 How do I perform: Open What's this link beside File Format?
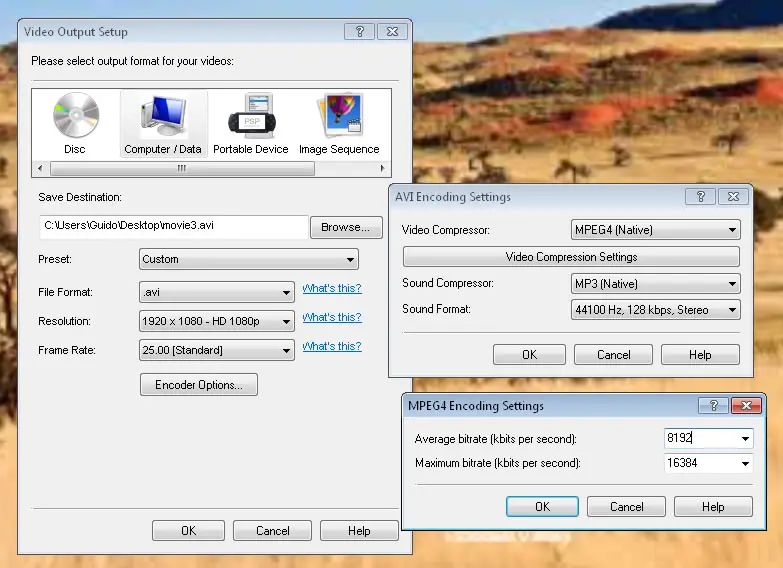click(x=332, y=288)
